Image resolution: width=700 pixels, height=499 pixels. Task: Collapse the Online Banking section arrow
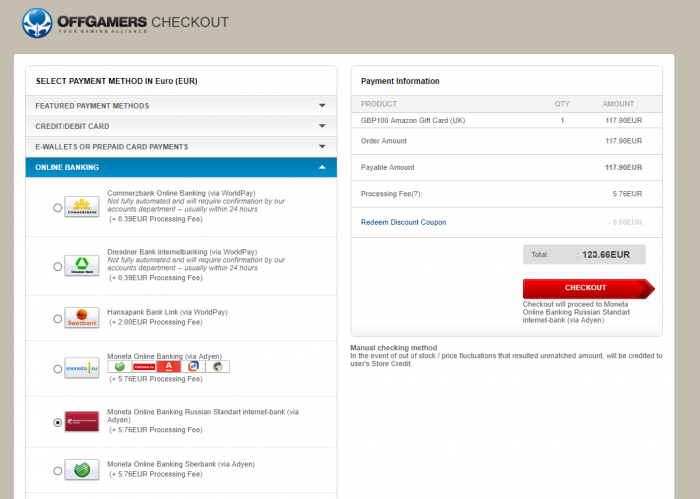pyautogui.click(x=322, y=167)
